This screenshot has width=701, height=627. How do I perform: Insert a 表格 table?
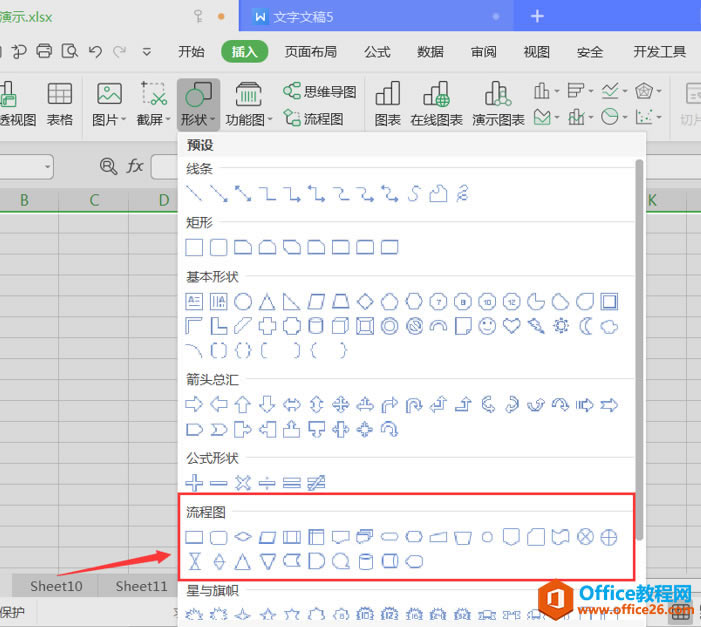pos(59,105)
